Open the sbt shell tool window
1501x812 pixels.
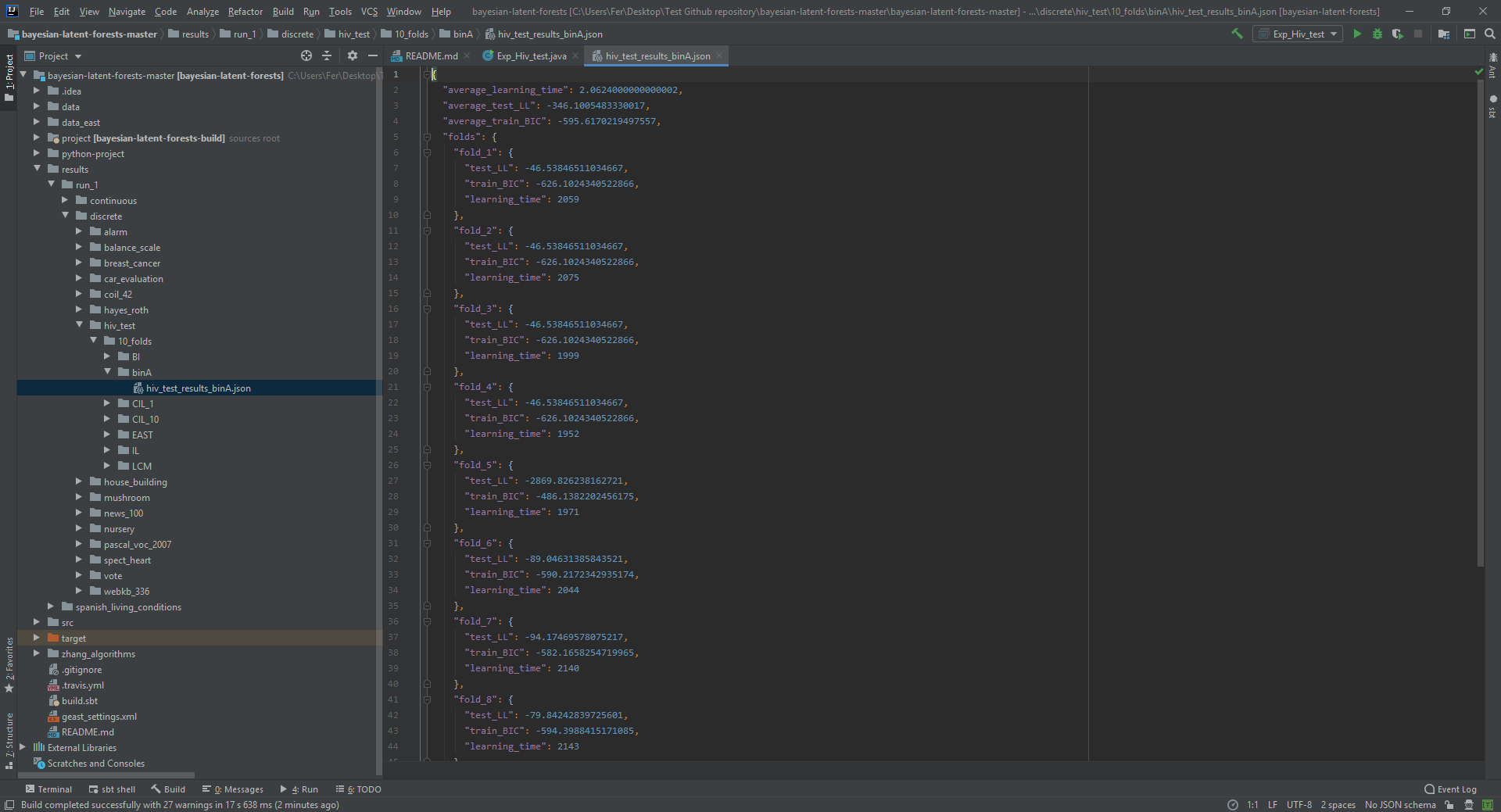pyautogui.click(x=112, y=789)
